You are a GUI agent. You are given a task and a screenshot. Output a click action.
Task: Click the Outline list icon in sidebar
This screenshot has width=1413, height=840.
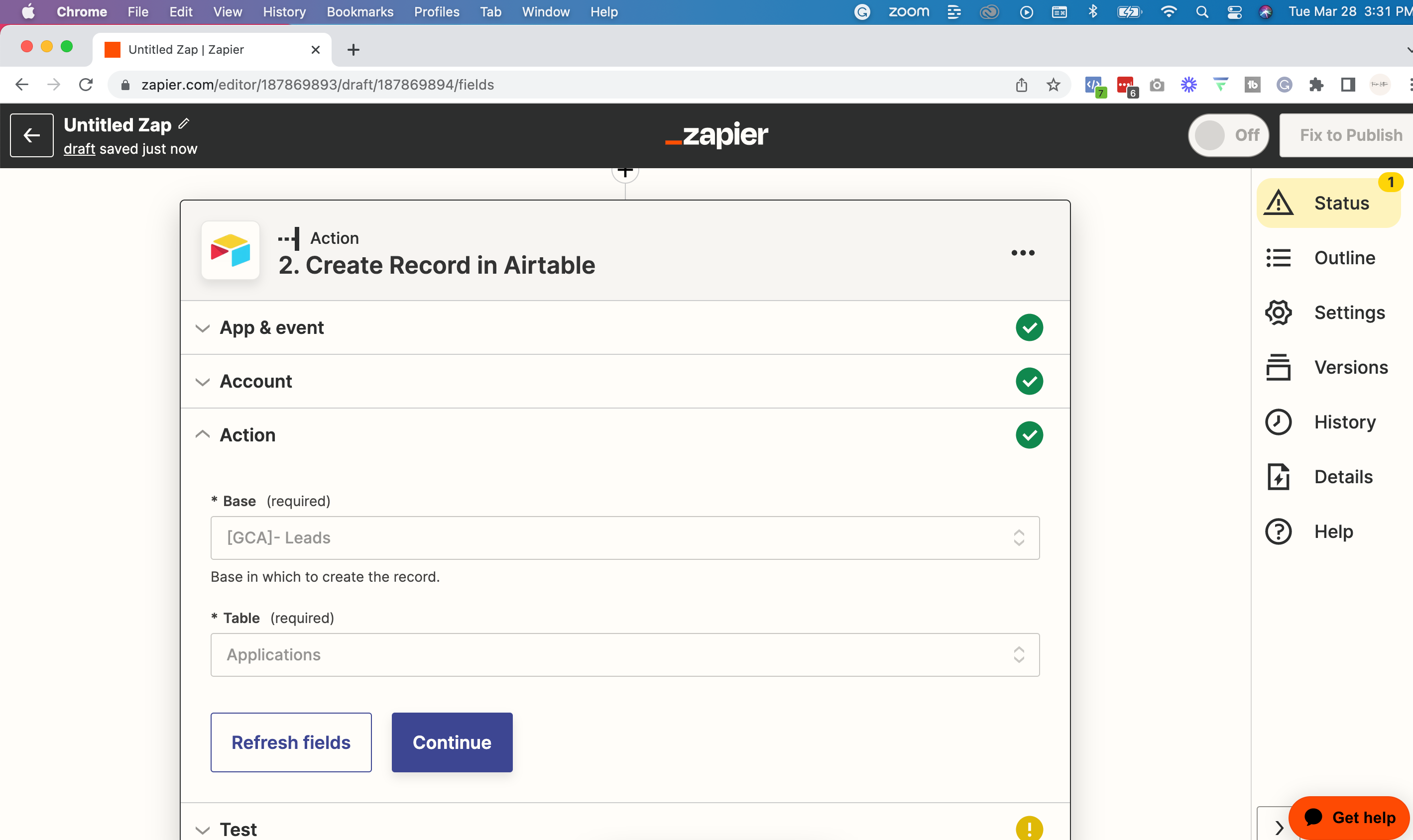pyautogui.click(x=1279, y=258)
